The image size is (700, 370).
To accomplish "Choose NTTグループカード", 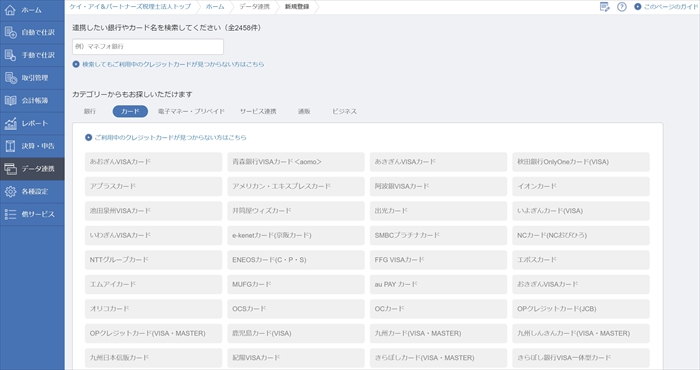I will coord(154,260).
